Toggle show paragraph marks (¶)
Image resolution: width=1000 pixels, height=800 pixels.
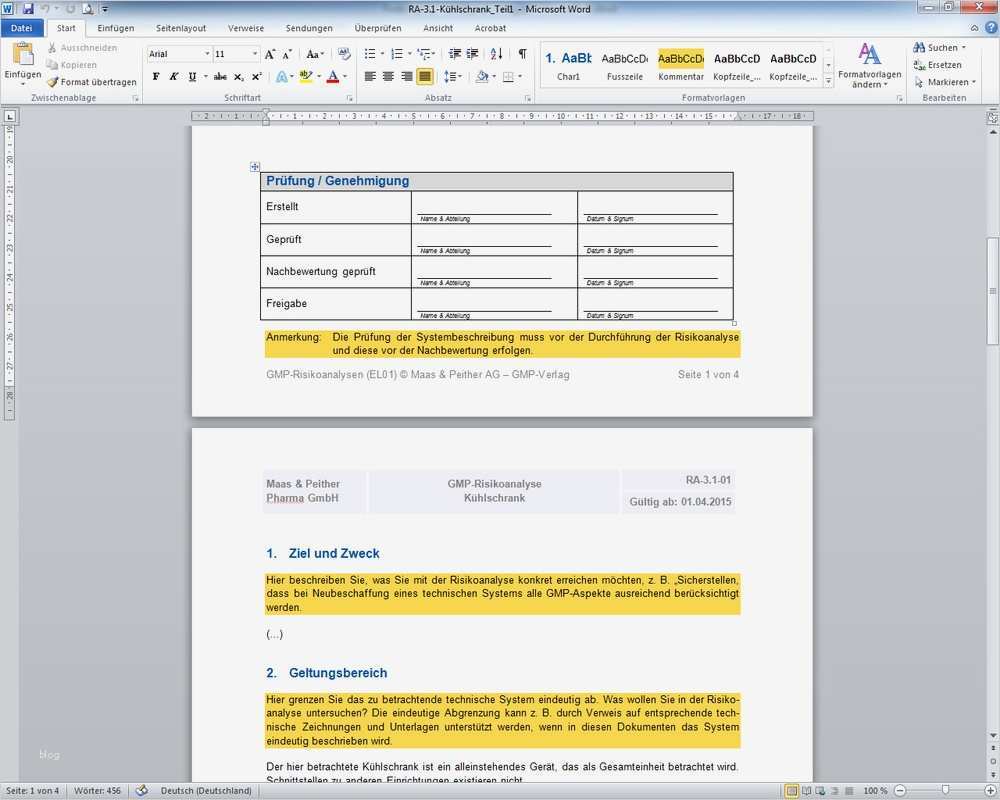(522, 54)
